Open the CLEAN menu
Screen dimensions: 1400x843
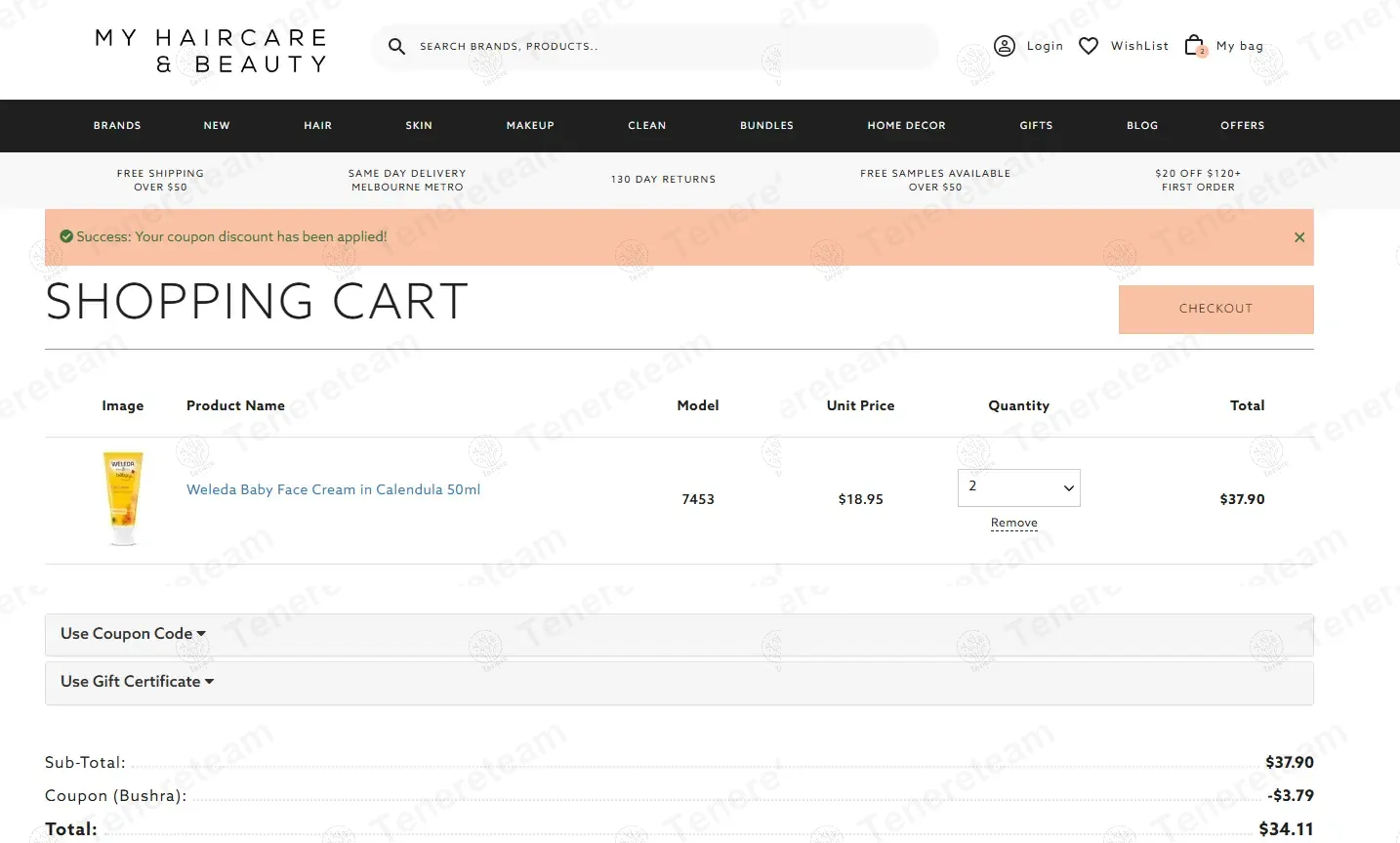(x=647, y=125)
